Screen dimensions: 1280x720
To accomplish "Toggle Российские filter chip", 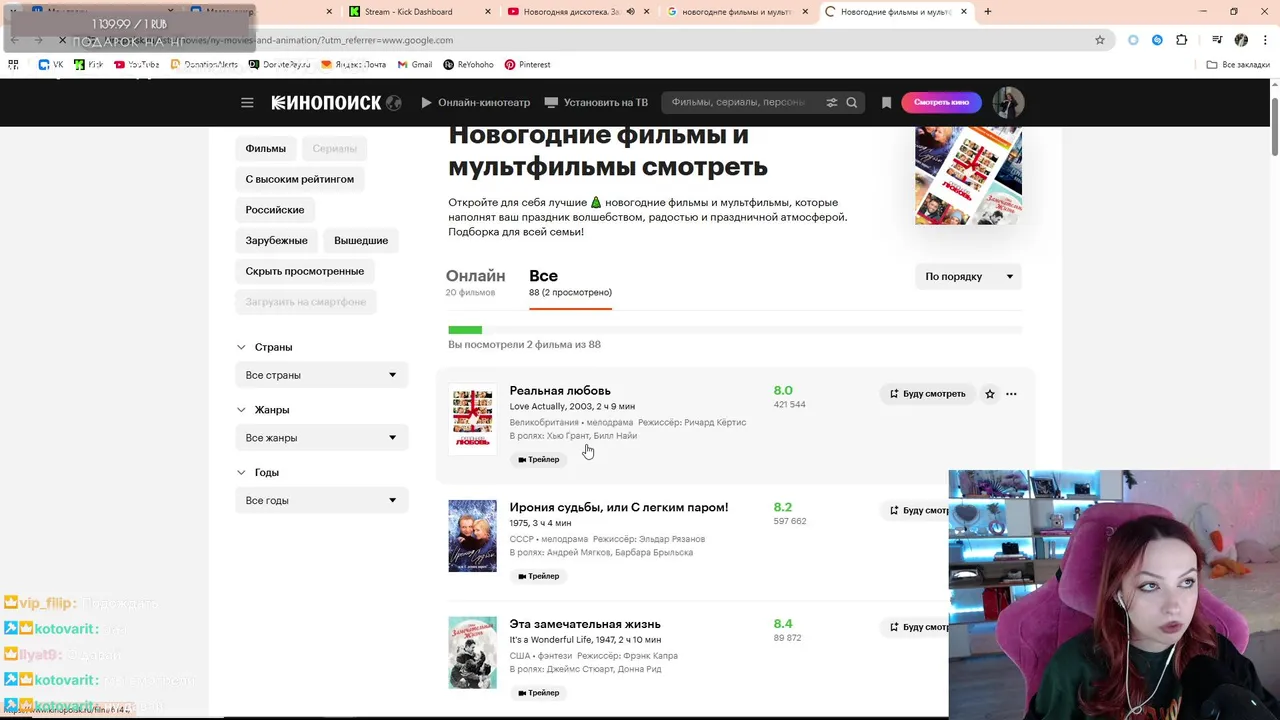I will point(275,210).
